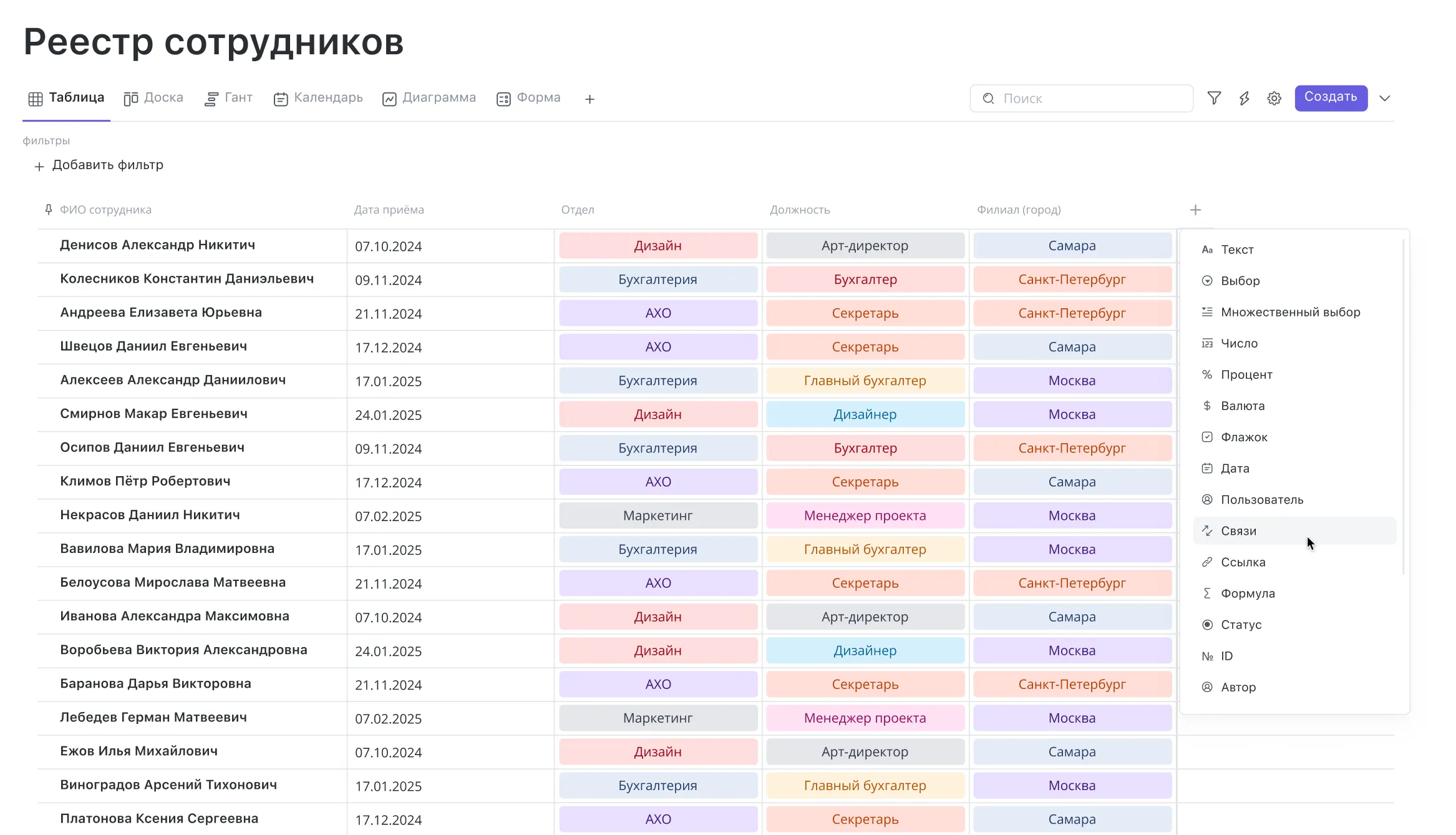
Task: Select the Выбор dropdown field type
Action: coord(1240,281)
